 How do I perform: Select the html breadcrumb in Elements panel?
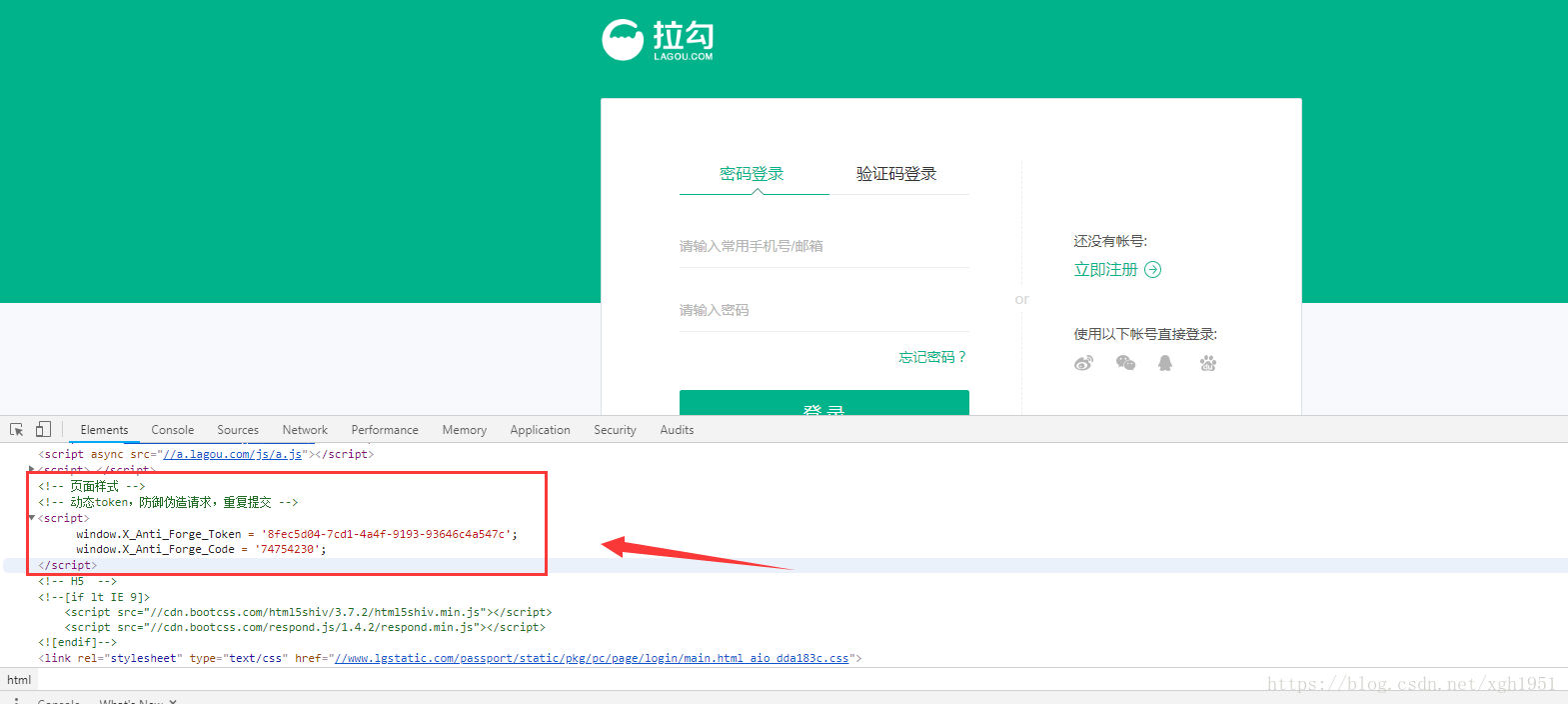pos(19,680)
